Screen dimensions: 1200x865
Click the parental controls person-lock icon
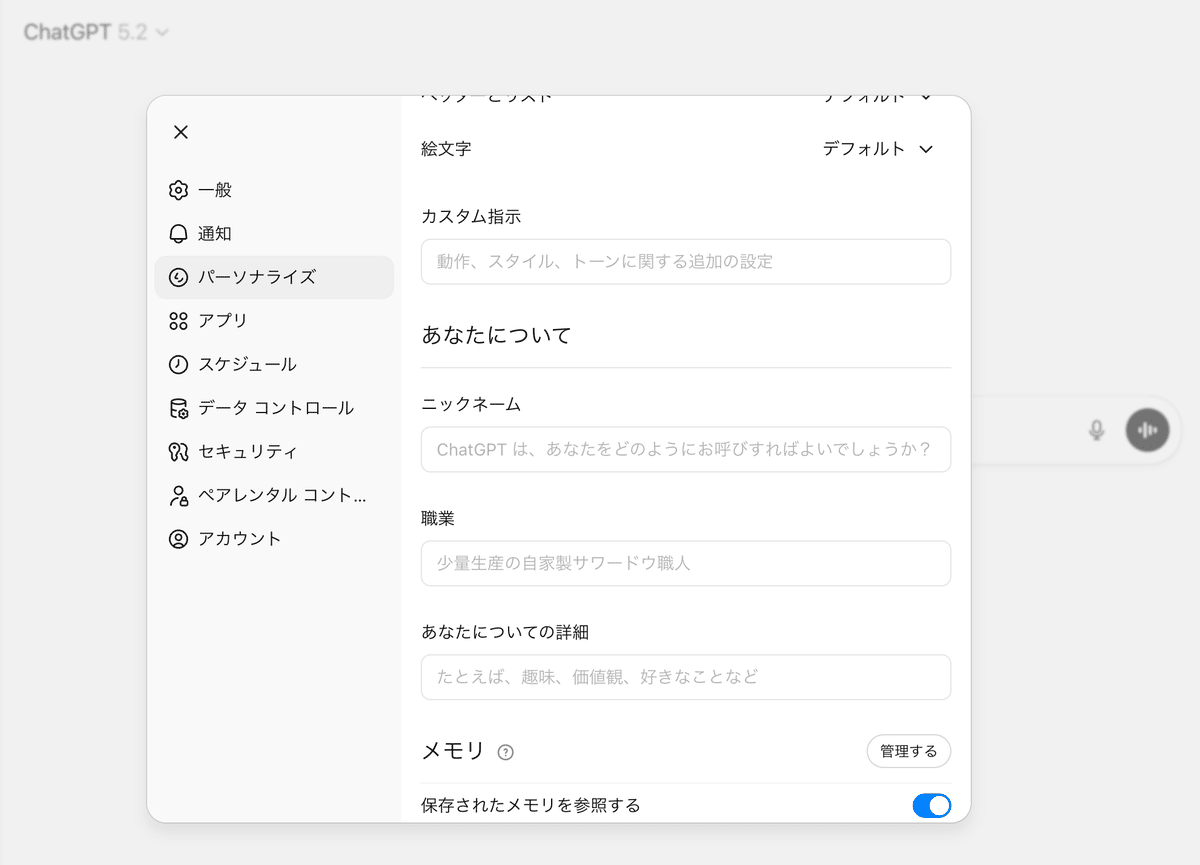[178, 495]
